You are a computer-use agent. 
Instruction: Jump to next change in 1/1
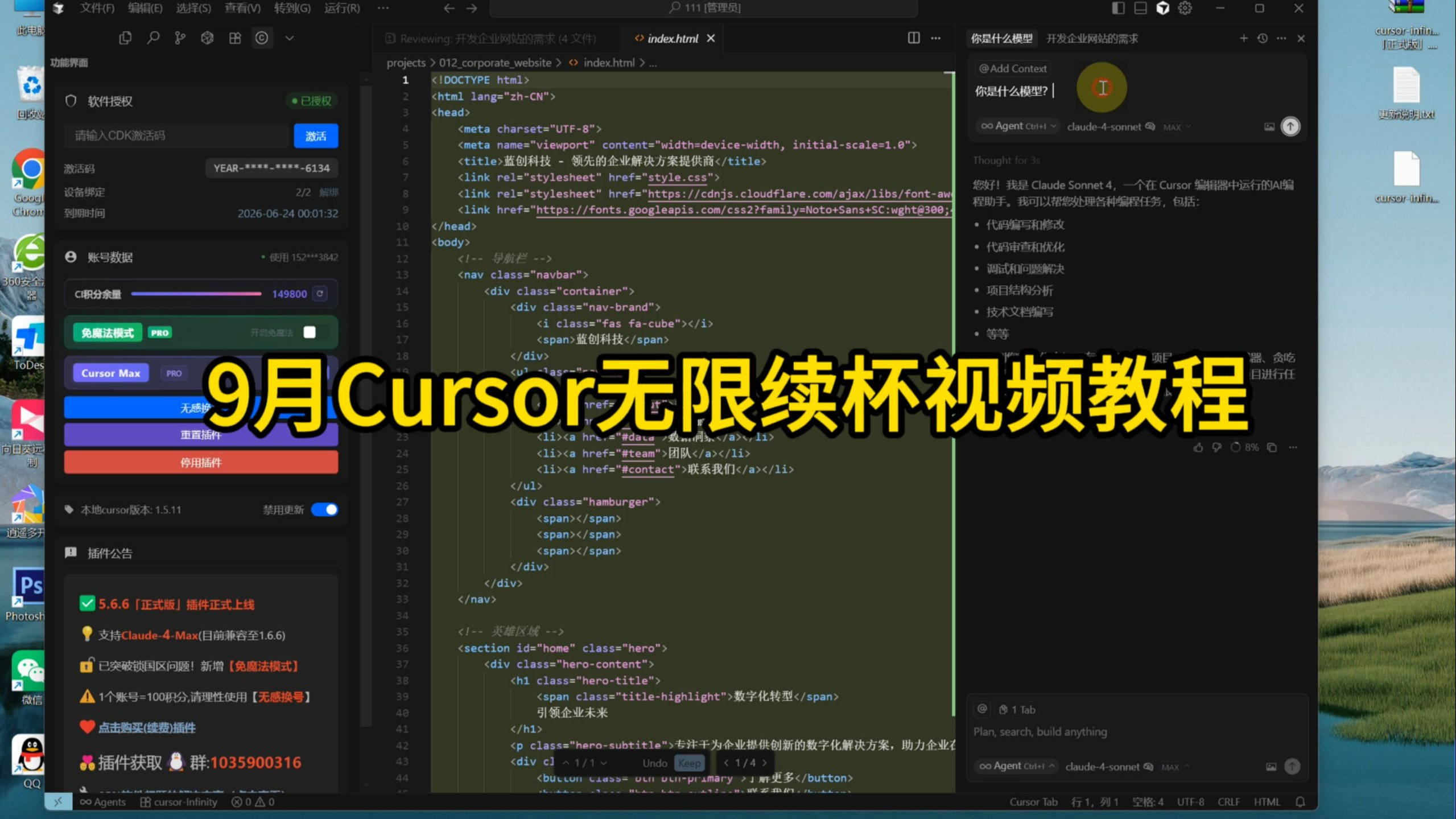click(604, 763)
